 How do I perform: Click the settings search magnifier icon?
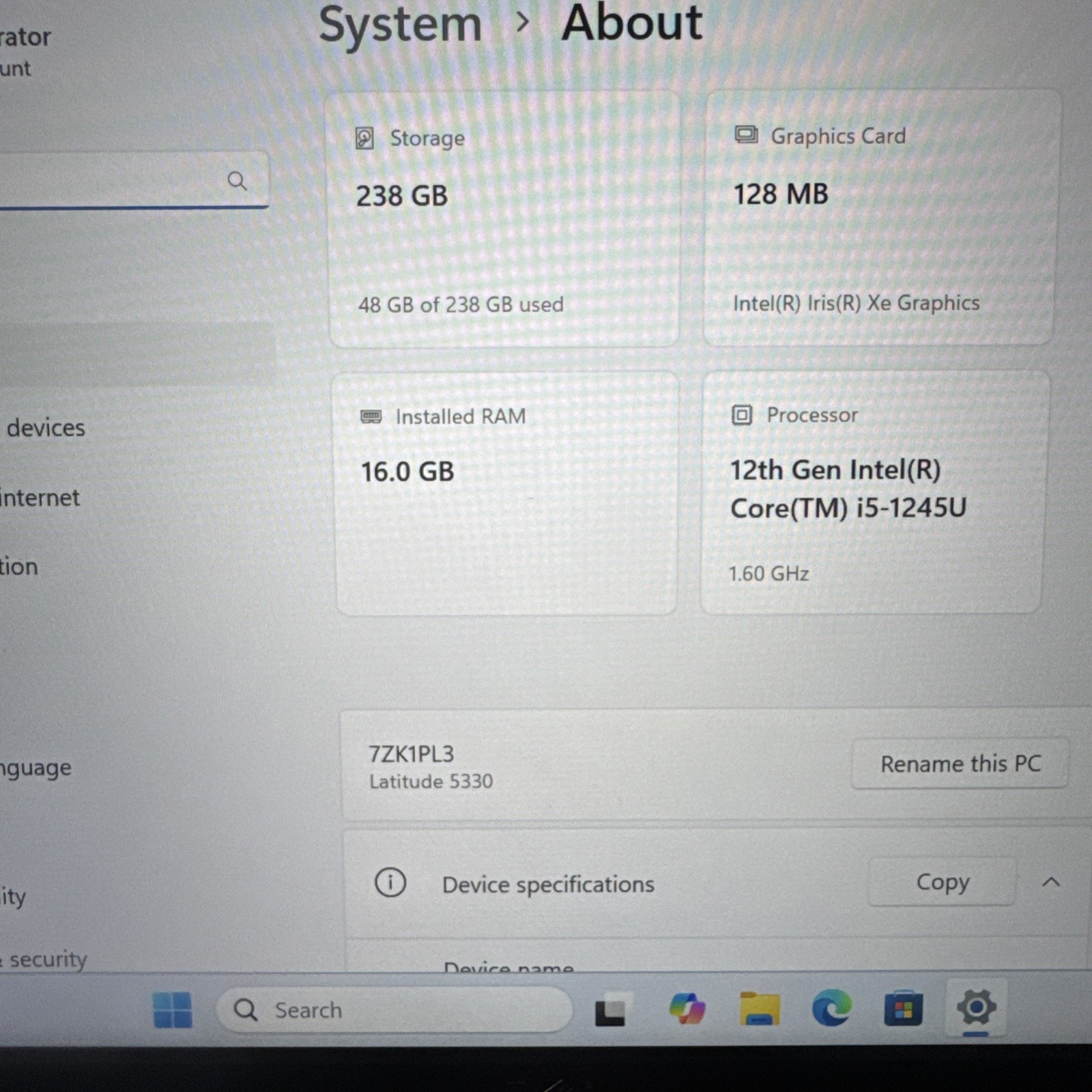237,181
